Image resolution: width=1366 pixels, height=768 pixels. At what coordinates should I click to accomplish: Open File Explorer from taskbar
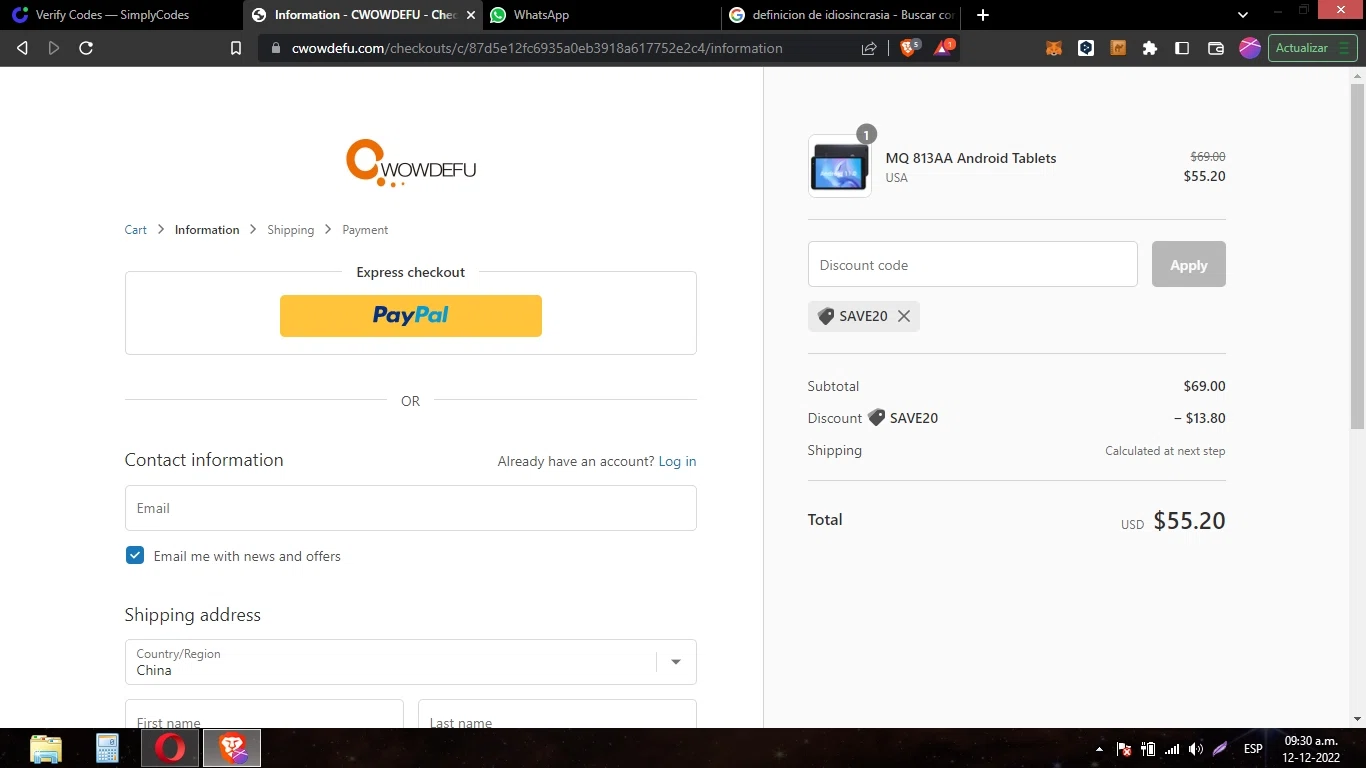point(46,748)
